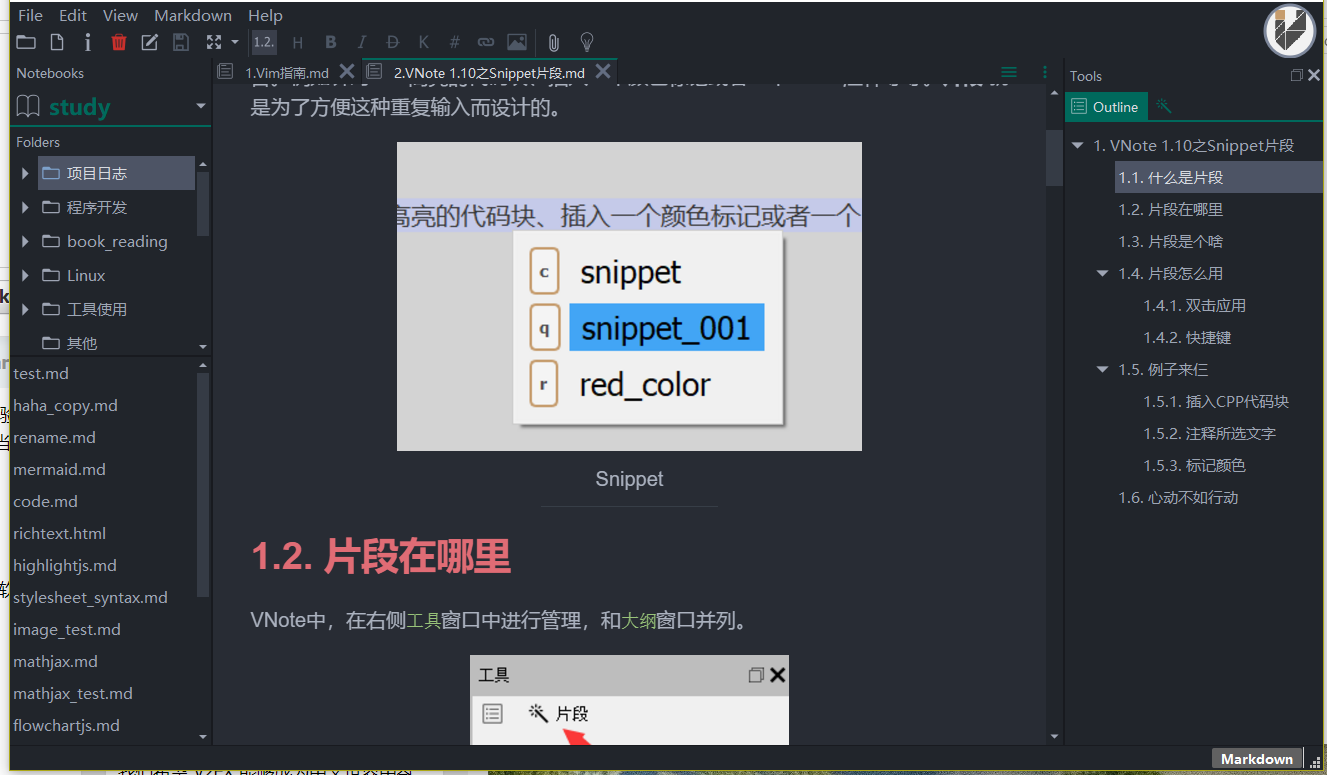The height and width of the screenshot is (775, 1327).
Task: Switch to 1.Vim指南.md tab
Action: pyautogui.click(x=286, y=72)
